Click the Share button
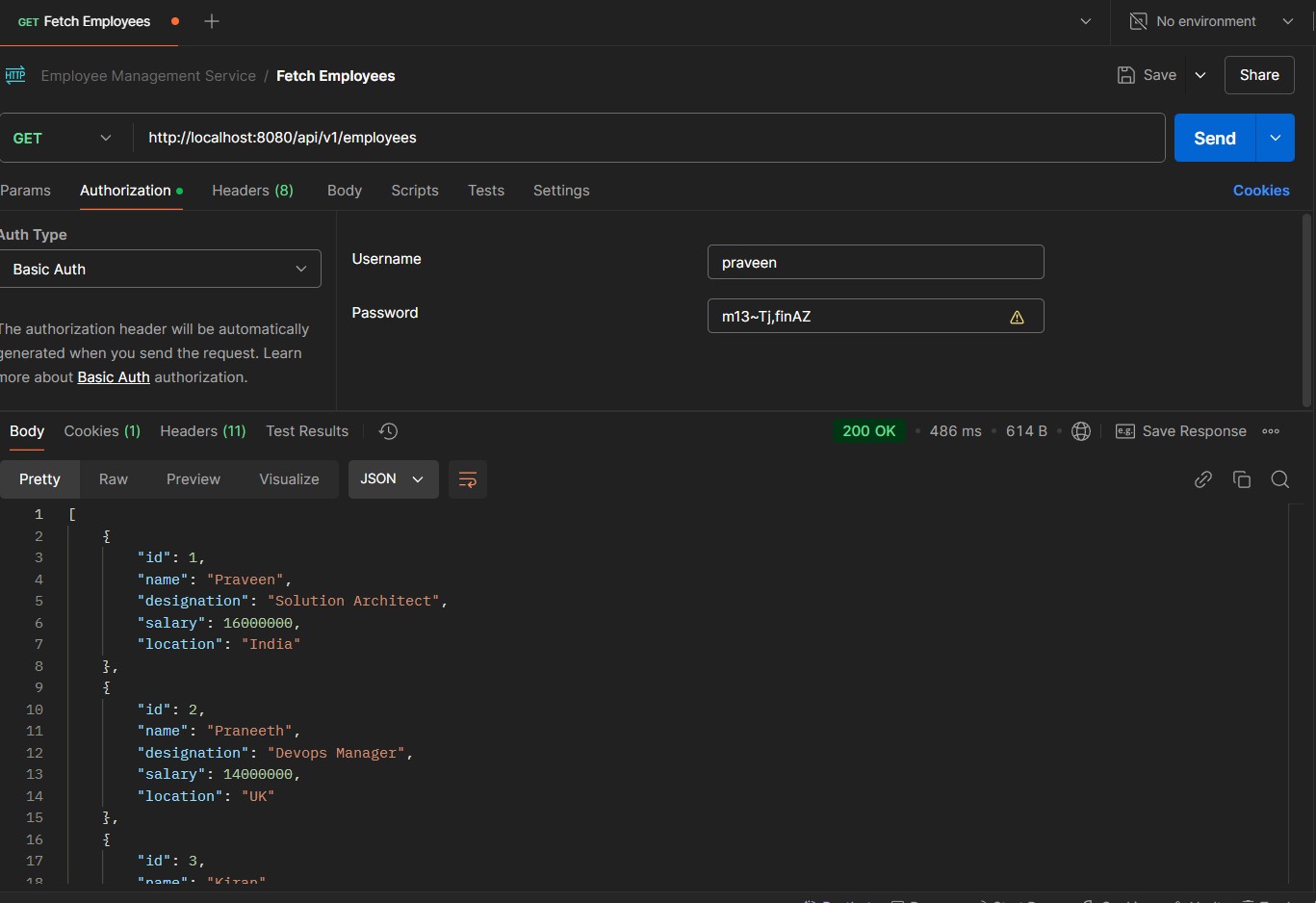Screen dimensions: 1316x903 pyautogui.click(x=1259, y=75)
